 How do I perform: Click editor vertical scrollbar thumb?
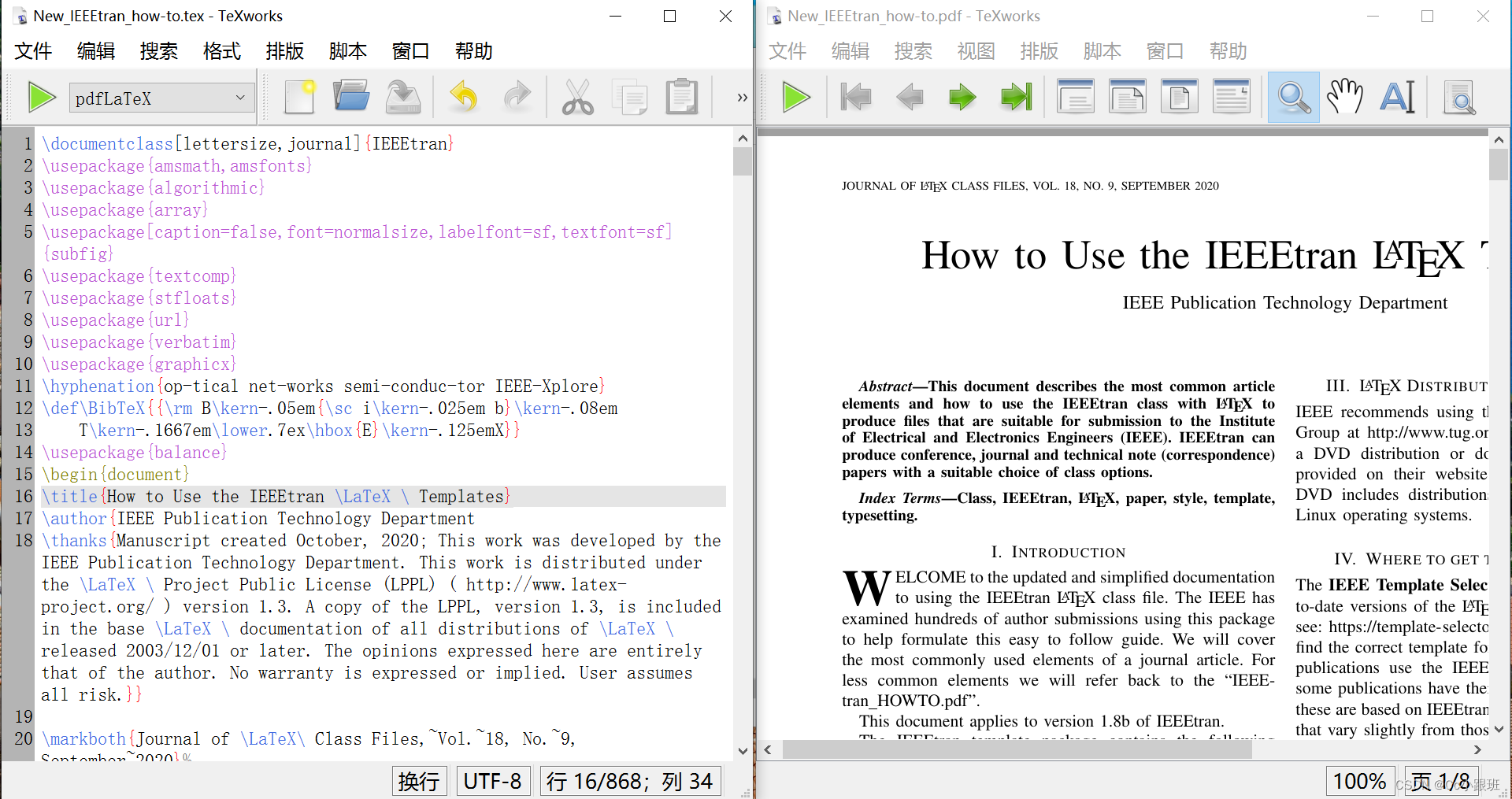click(x=742, y=161)
